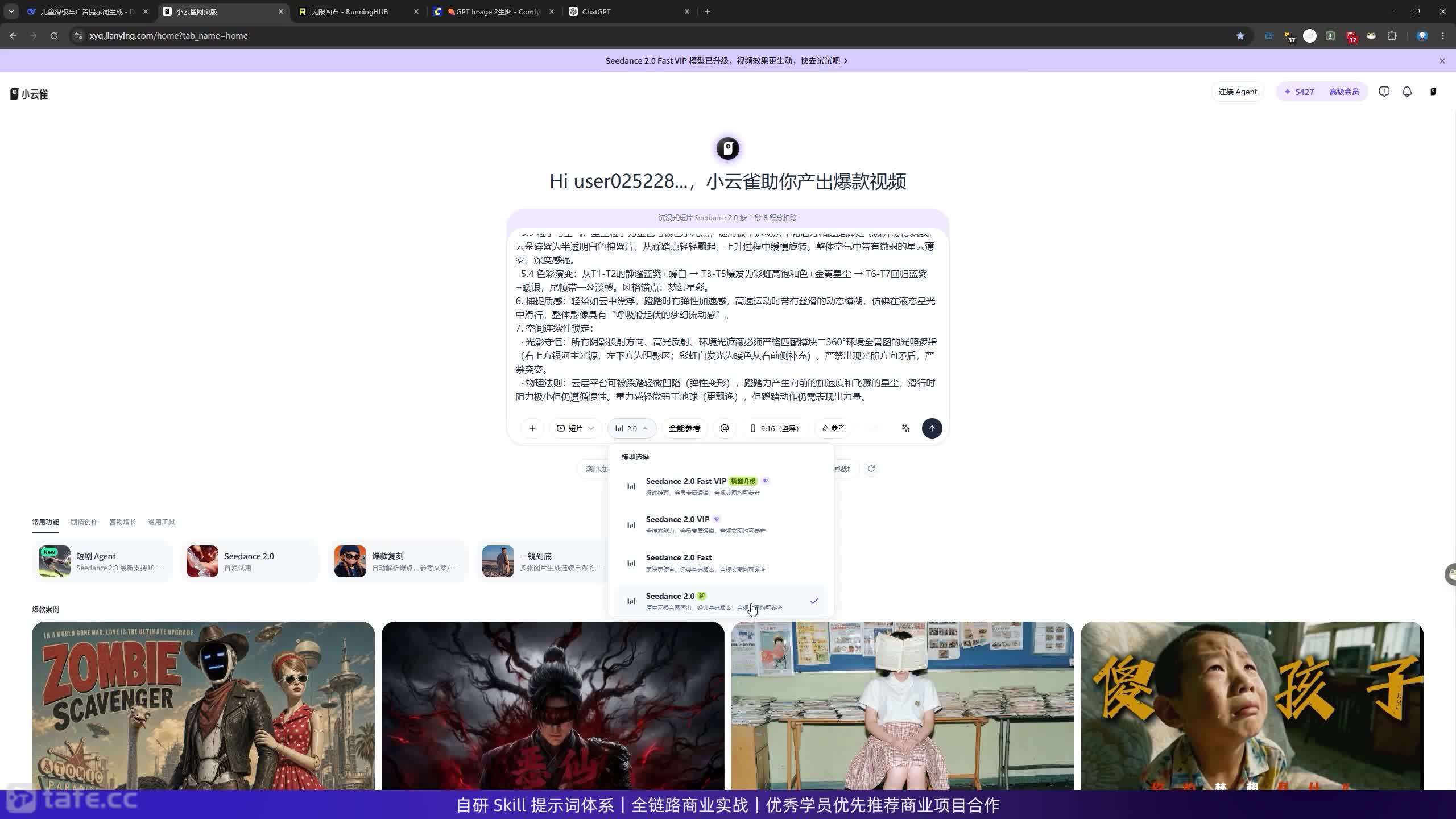The image size is (1456, 819).
Task: Click the Seedance 2.0 Fast VIP upgrade banner link
Action: [x=726, y=61]
